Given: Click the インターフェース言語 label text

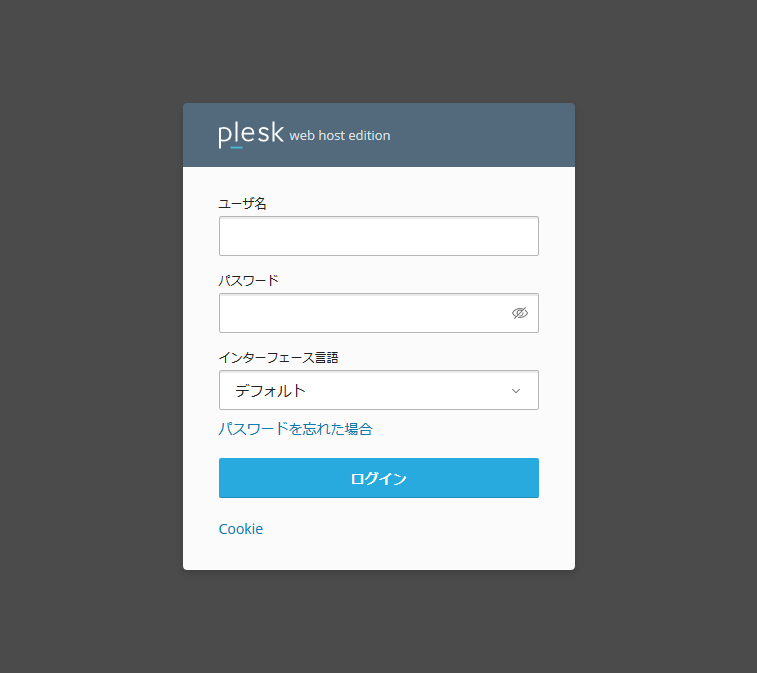Looking at the screenshot, I should (x=278, y=357).
